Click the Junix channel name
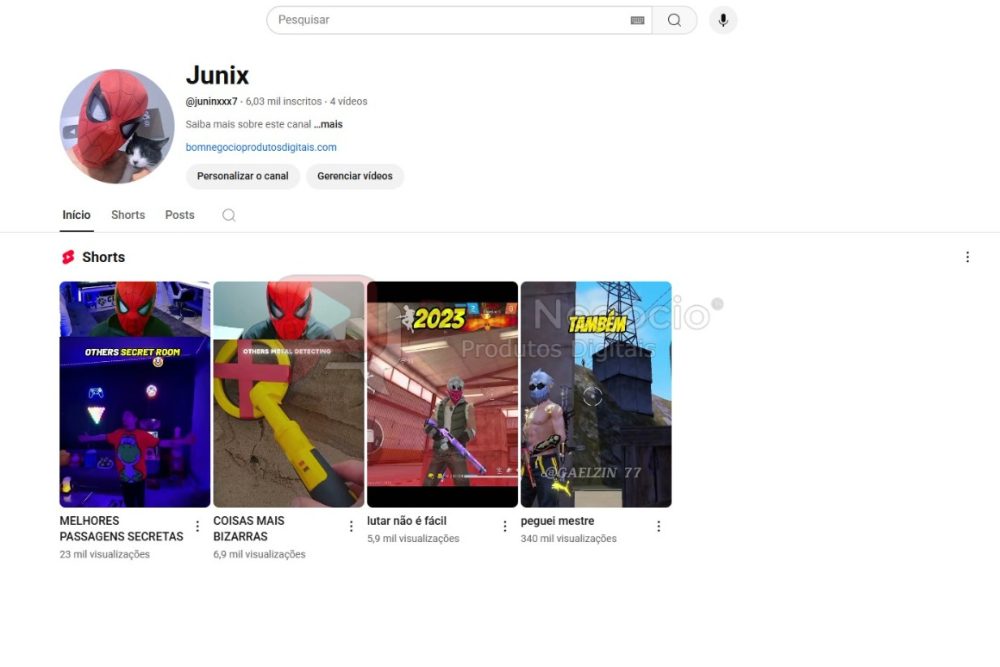This screenshot has width=1000, height=667. pos(217,75)
